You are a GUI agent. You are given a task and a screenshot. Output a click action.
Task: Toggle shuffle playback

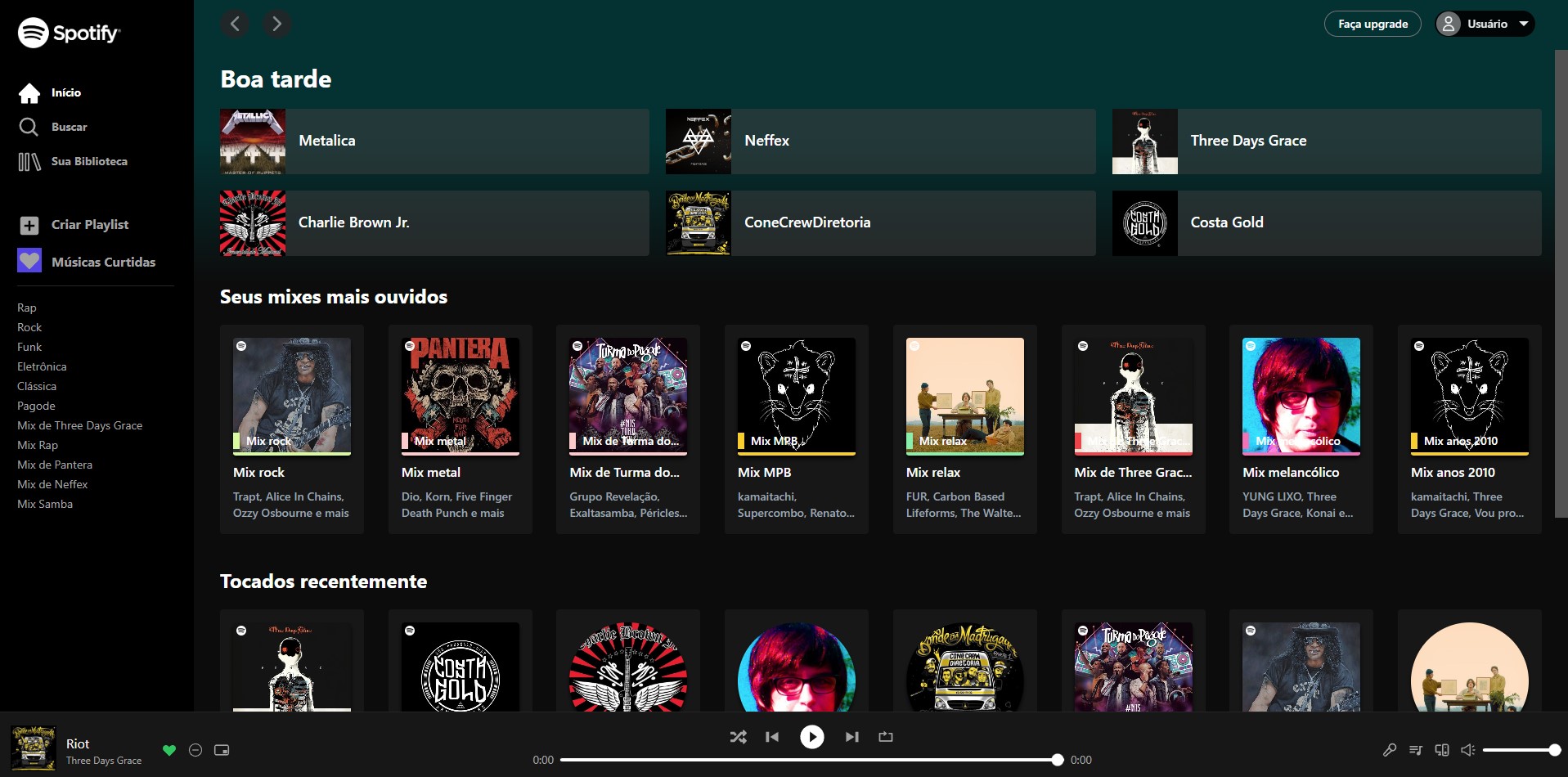[738, 737]
